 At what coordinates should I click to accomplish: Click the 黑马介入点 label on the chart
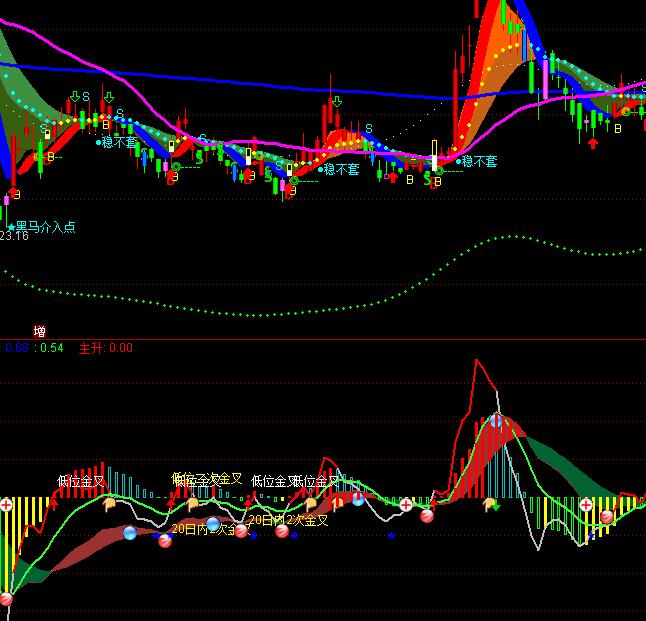44,227
